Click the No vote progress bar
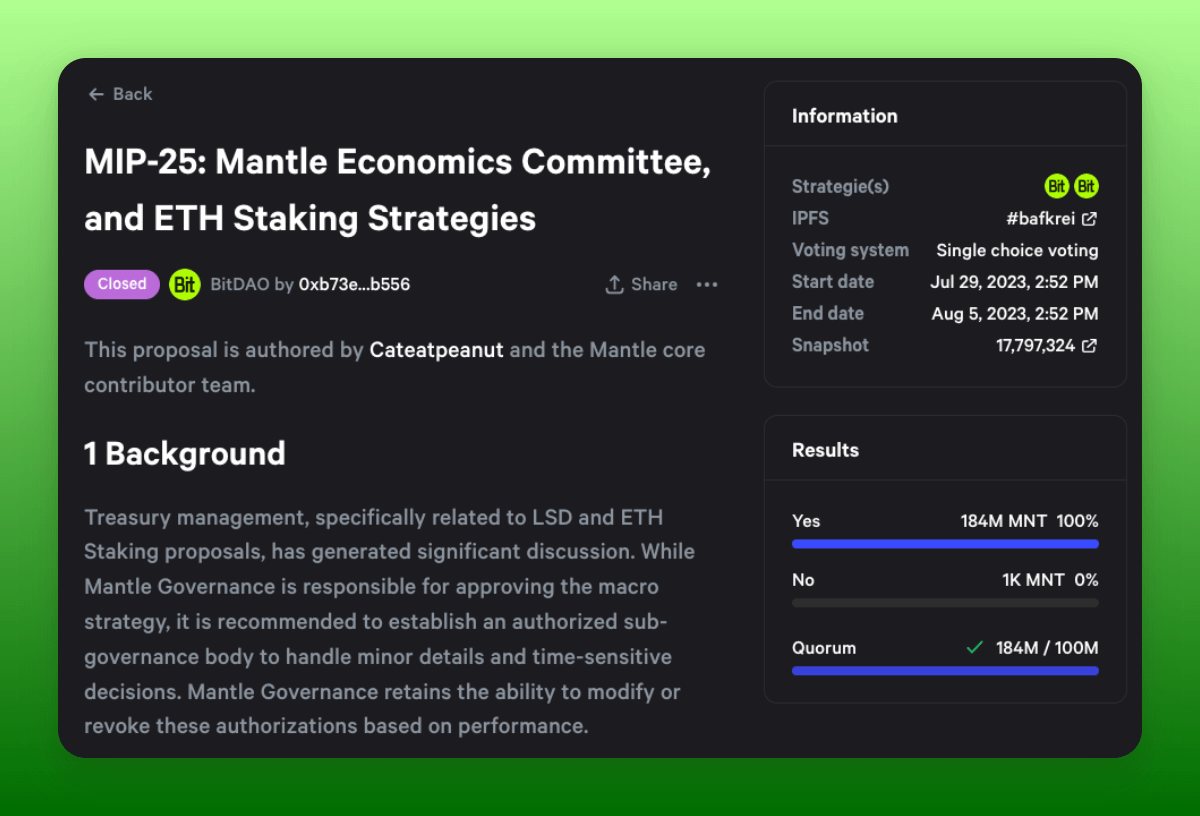 [945, 603]
